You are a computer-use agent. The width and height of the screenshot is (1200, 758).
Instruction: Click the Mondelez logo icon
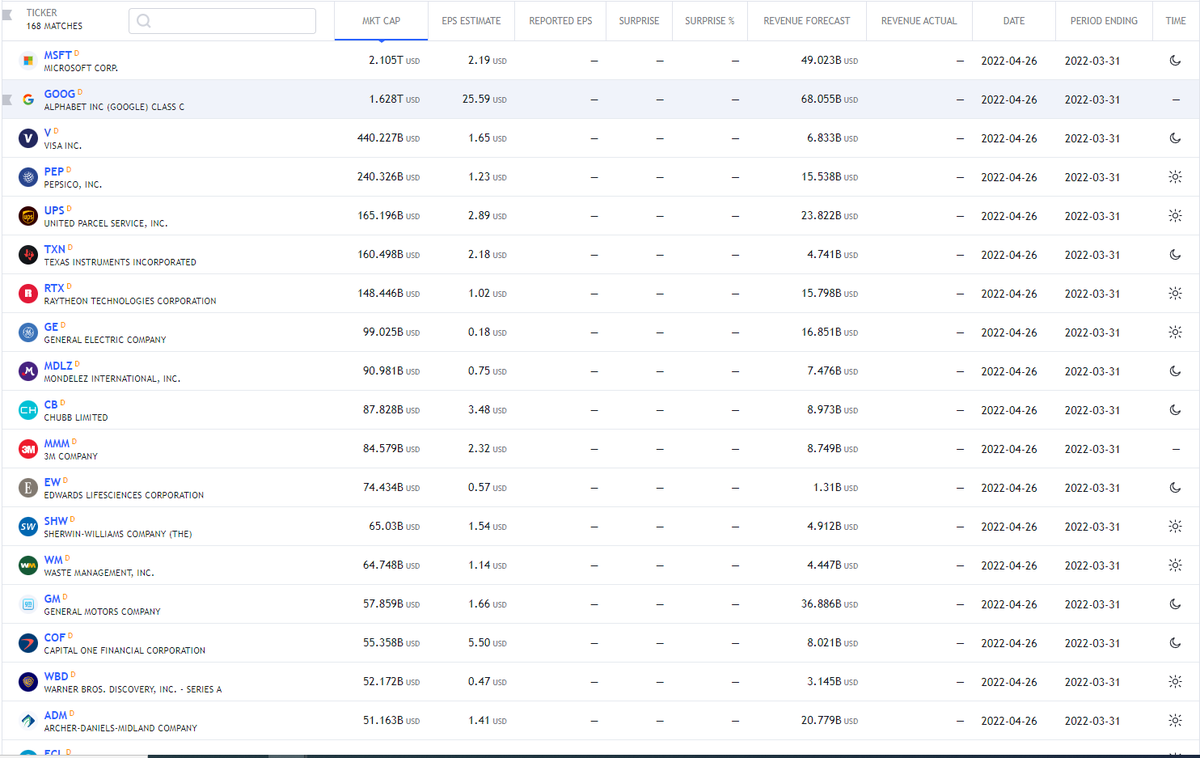click(29, 372)
